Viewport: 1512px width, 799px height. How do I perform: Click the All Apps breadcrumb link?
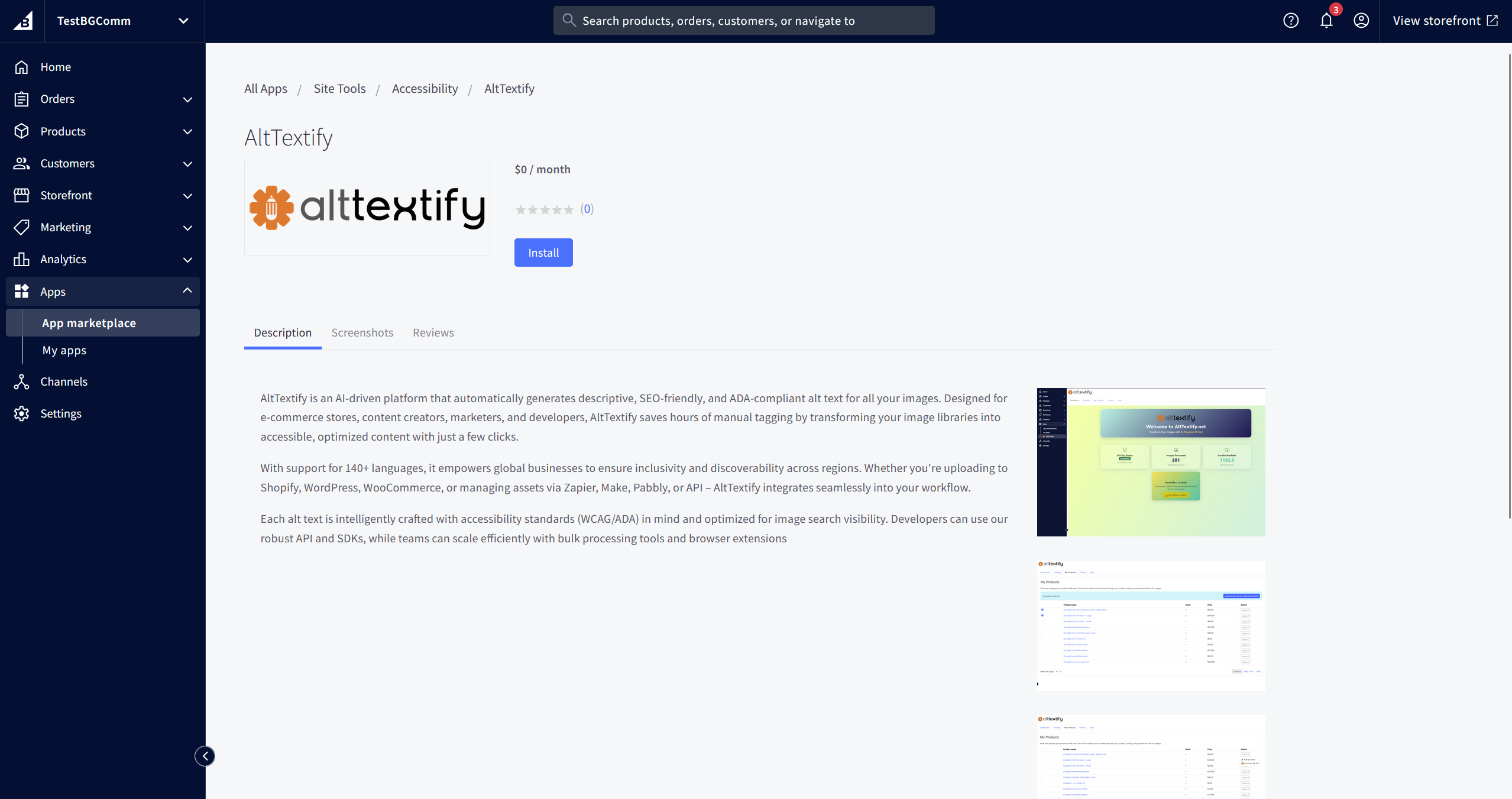coord(266,89)
